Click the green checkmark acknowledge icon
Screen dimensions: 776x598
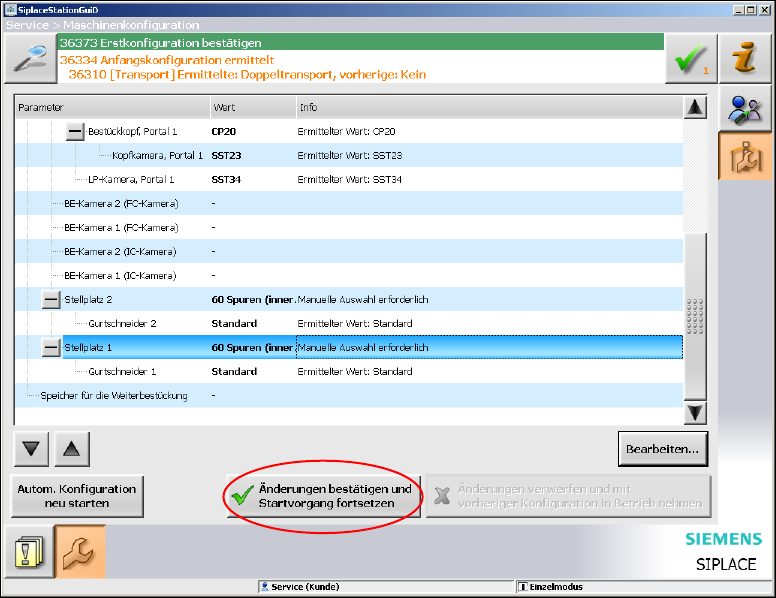click(x=691, y=60)
